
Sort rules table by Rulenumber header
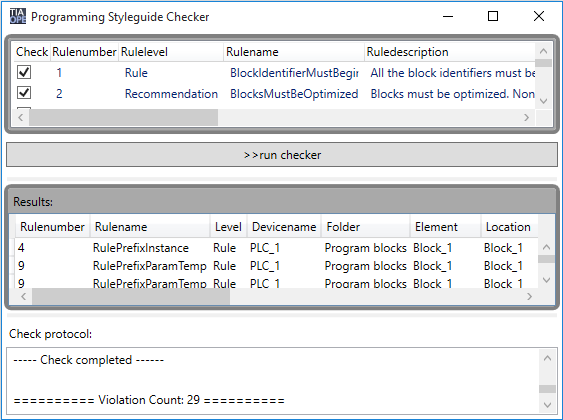click(84, 52)
